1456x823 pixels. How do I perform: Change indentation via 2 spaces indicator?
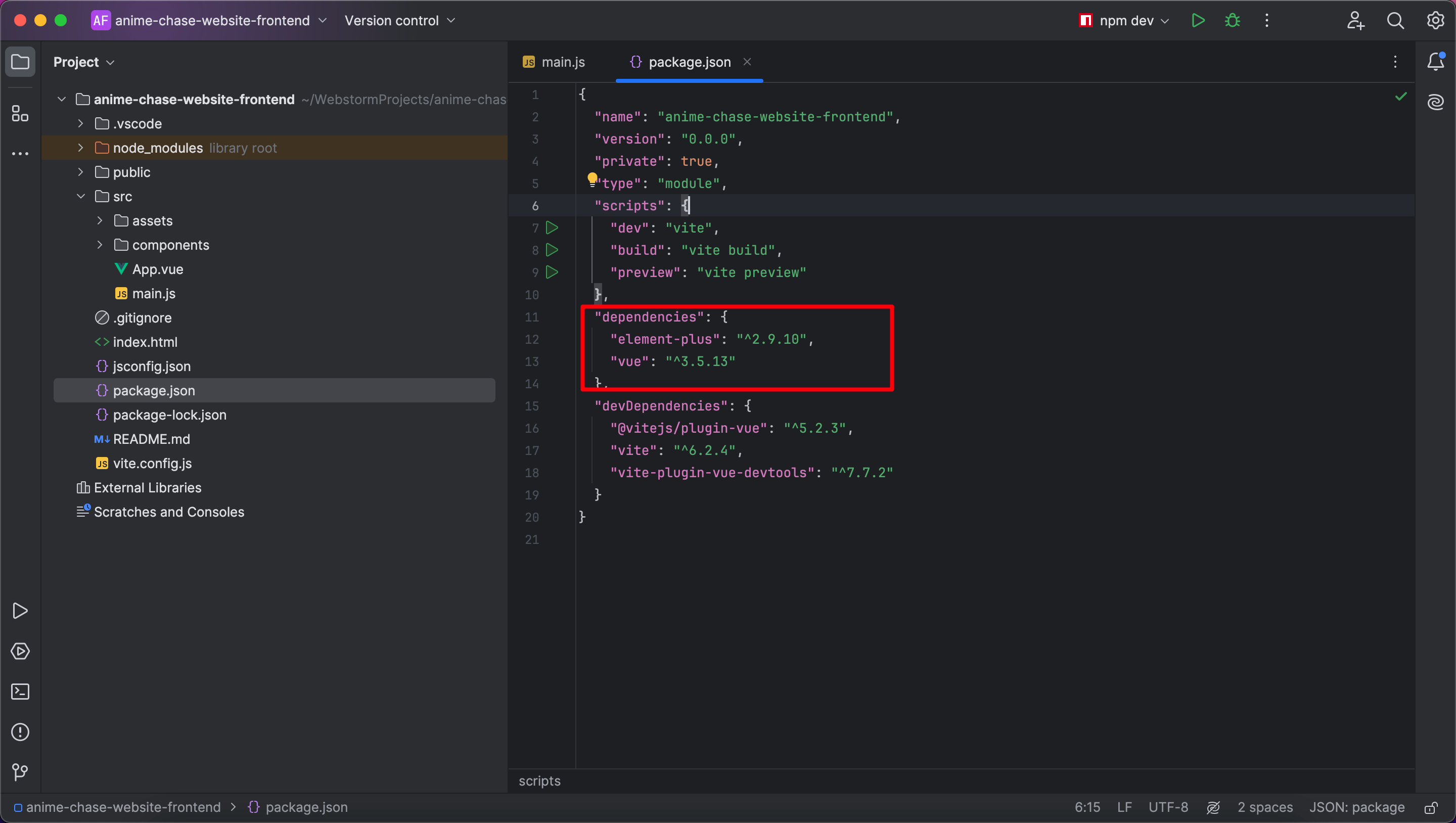coord(1265,807)
